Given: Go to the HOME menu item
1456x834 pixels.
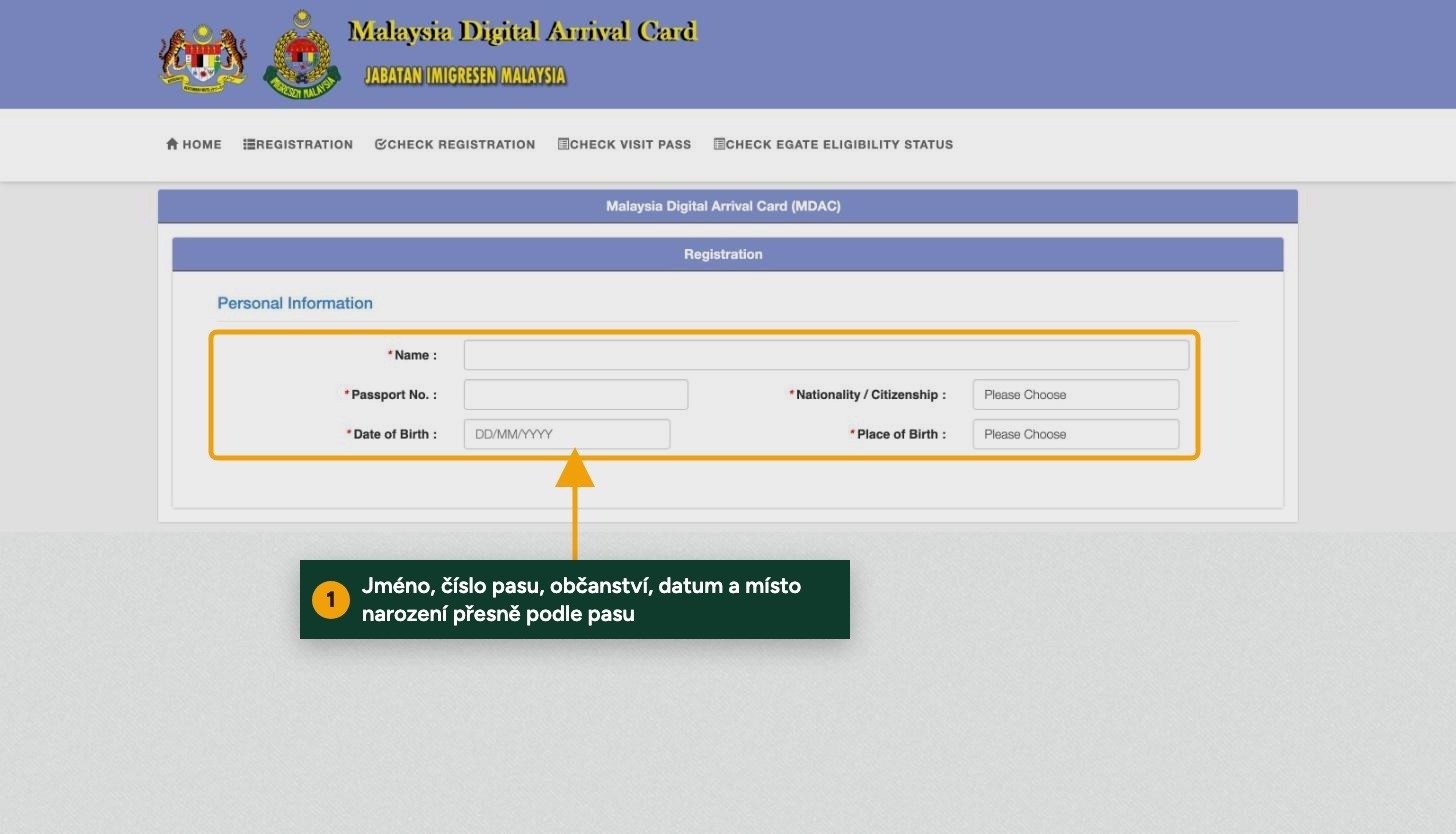Looking at the screenshot, I should [x=194, y=144].
